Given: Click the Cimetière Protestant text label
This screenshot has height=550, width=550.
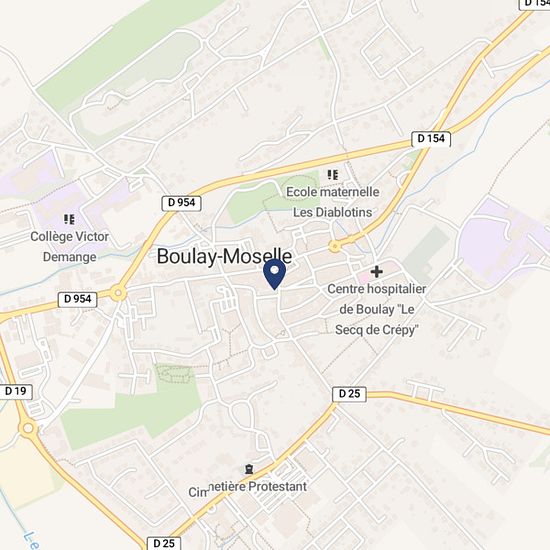Looking at the screenshot, I should tap(248, 488).
